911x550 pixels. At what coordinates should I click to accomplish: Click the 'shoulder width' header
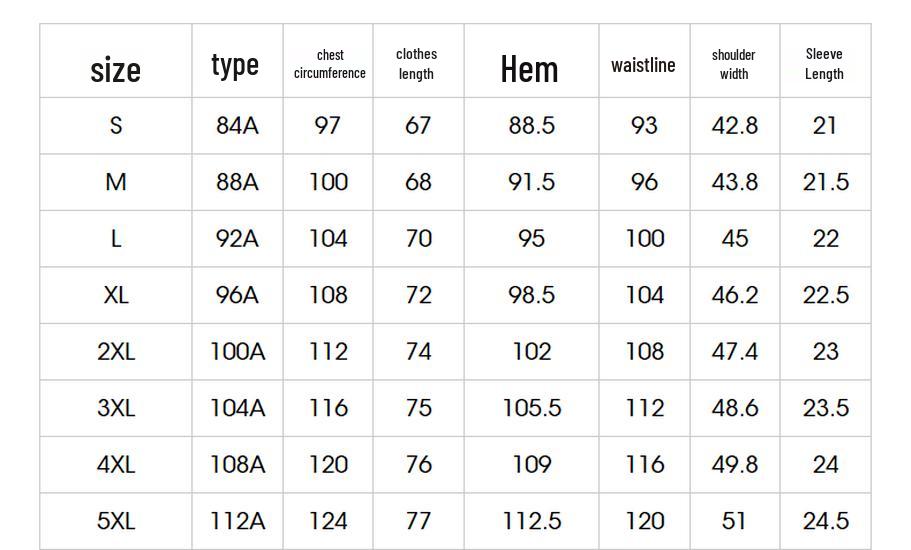(734, 64)
